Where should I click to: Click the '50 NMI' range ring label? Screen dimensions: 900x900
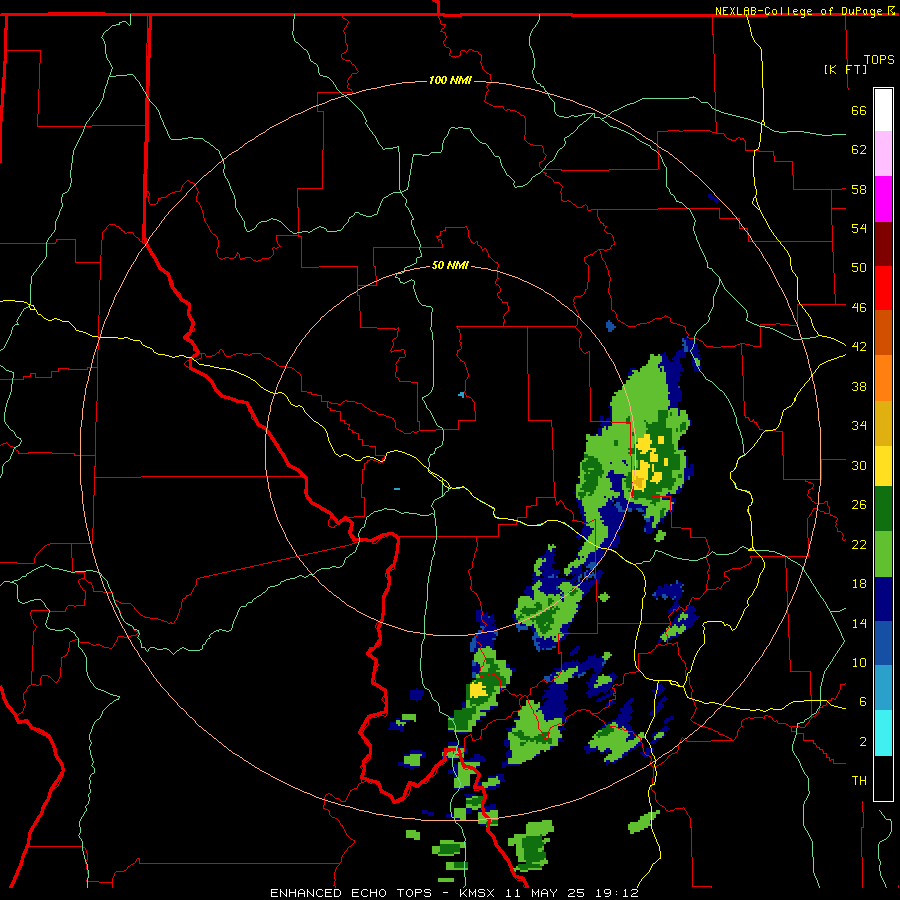click(x=450, y=265)
